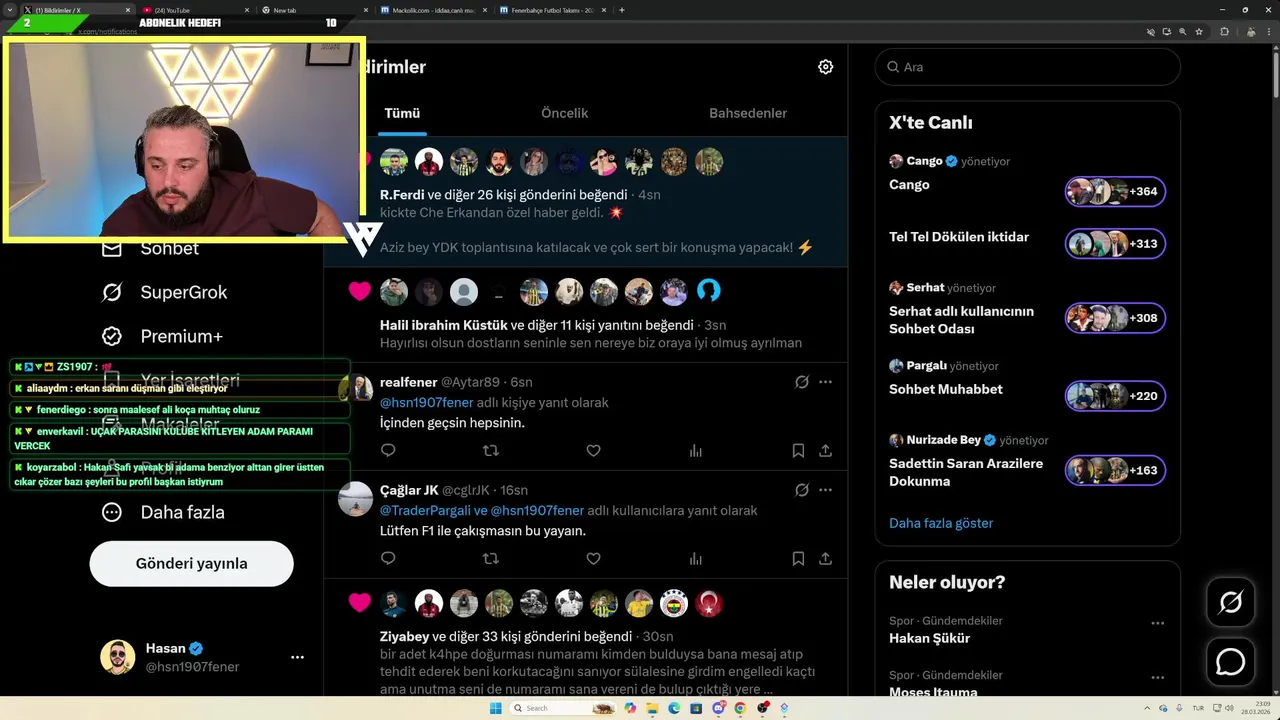Open Çağlar JK's profile avatar
This screenshot has width=1280, height=720.
(355, 497)
